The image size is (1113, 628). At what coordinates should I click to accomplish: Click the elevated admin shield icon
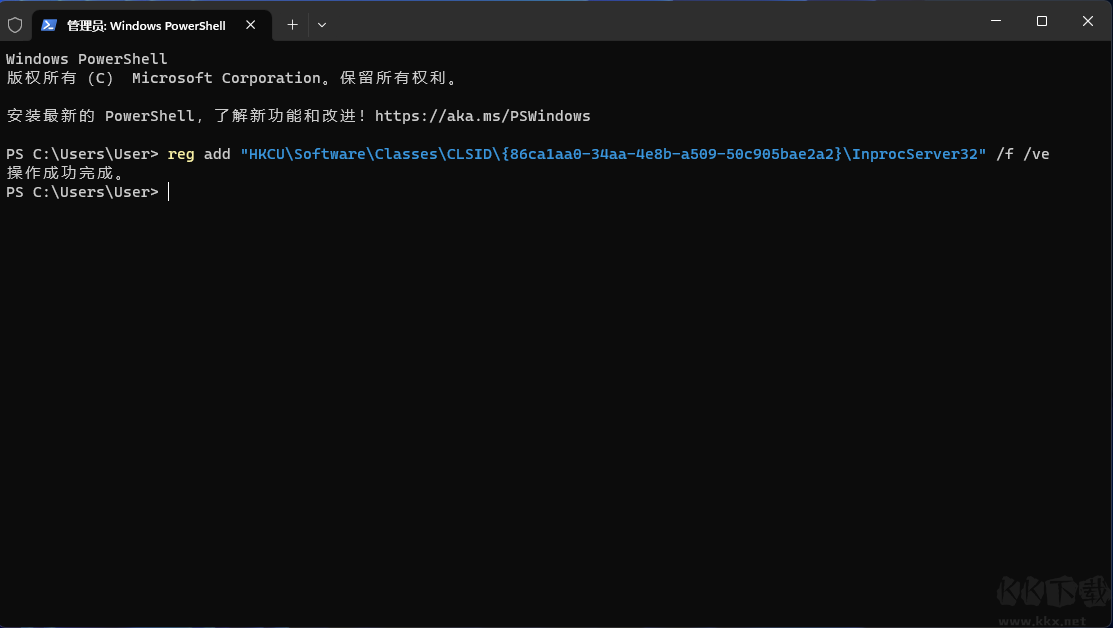click(x=15, y=23)
